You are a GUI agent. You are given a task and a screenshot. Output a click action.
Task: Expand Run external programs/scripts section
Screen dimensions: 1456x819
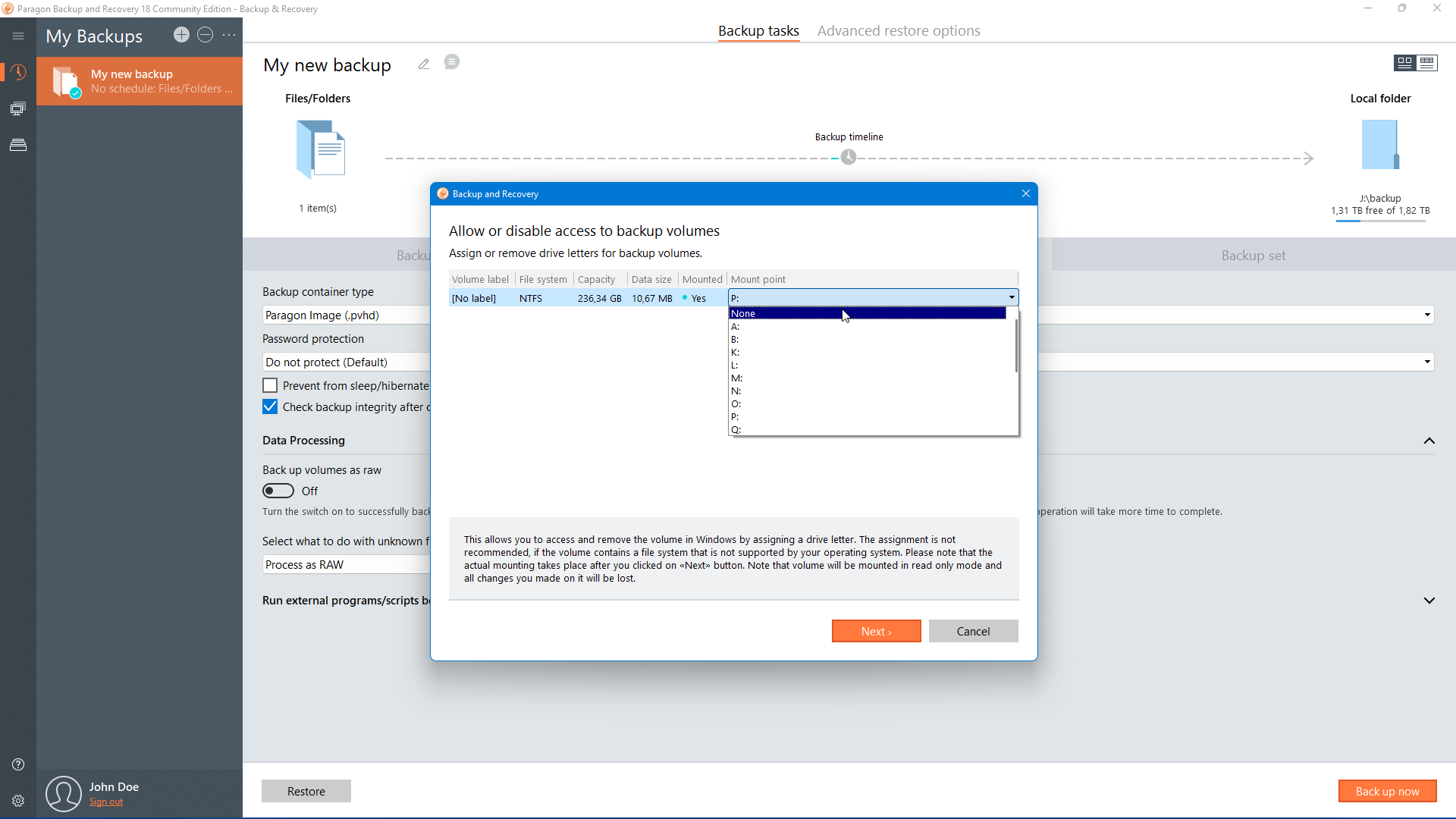1429,601
